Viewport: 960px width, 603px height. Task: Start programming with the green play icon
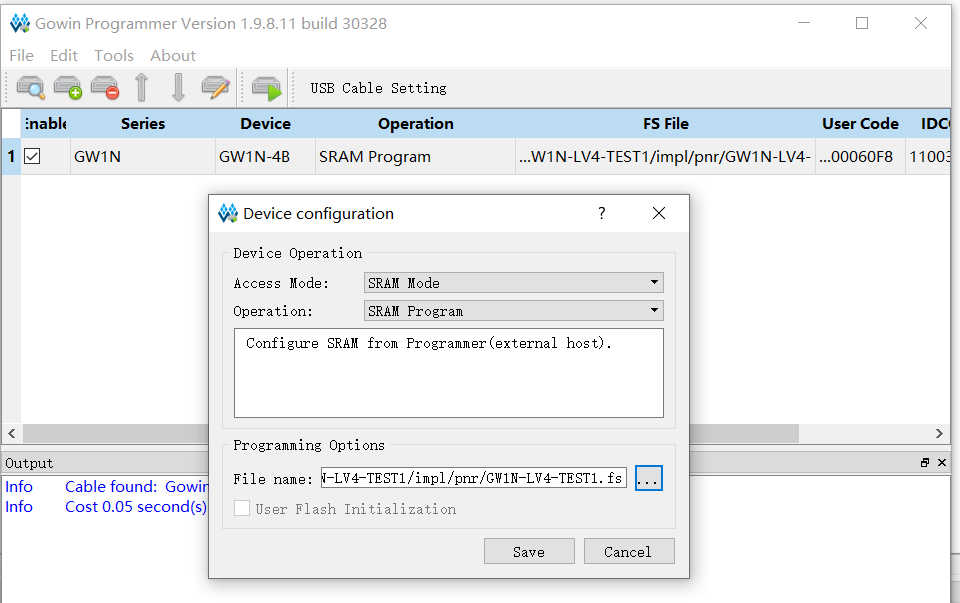click(x=267, y=89)
